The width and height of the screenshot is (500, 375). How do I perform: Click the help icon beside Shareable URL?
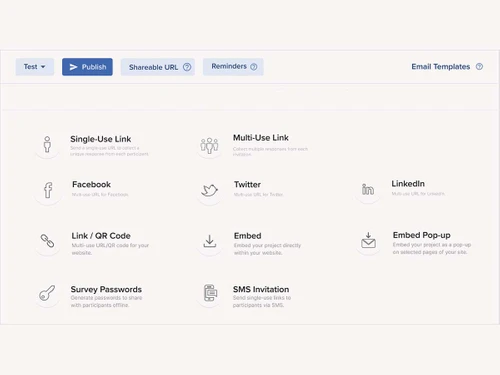tap(187, 67)
